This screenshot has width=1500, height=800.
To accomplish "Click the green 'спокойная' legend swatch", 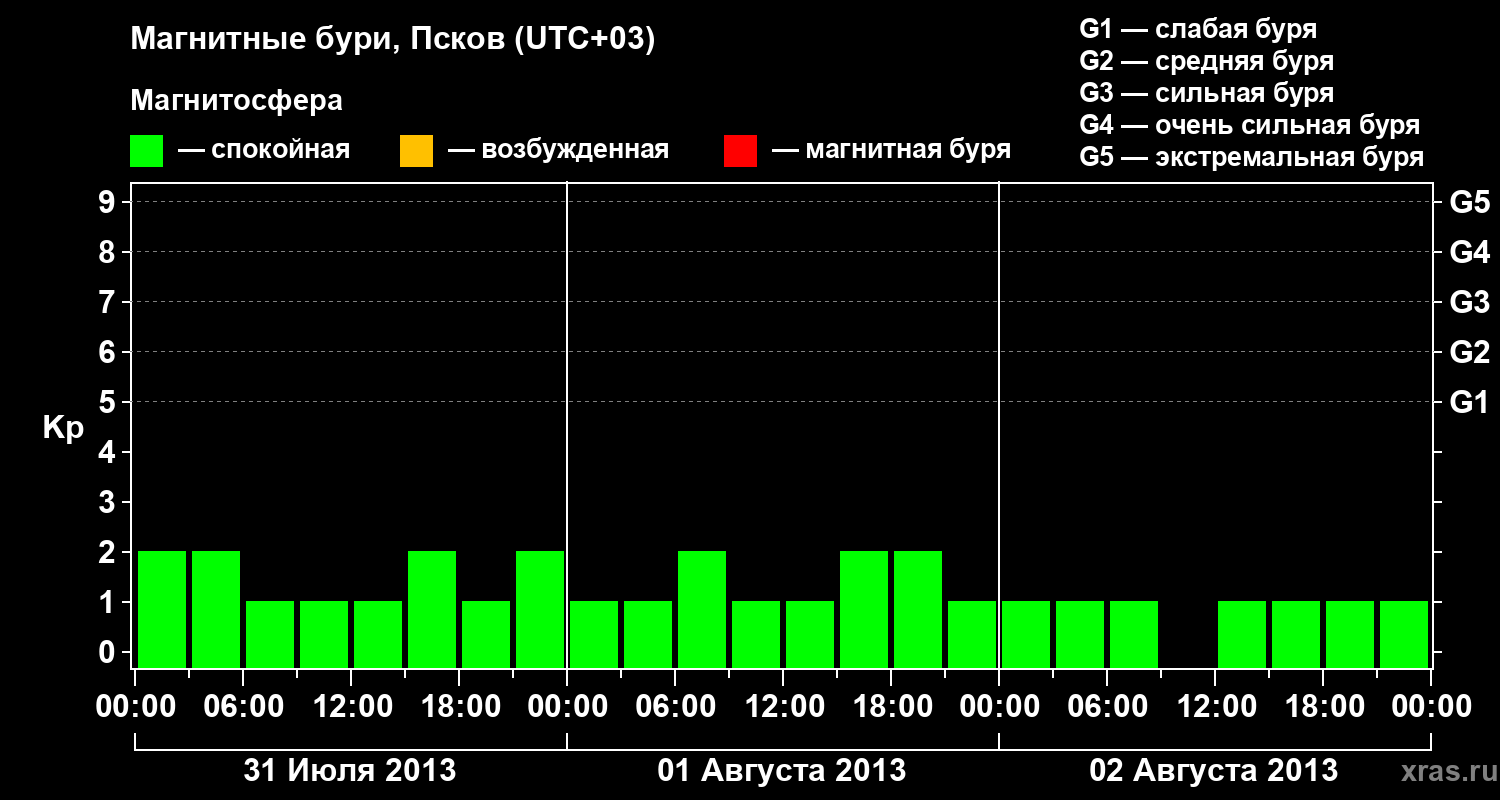I will tap(147, 151).
